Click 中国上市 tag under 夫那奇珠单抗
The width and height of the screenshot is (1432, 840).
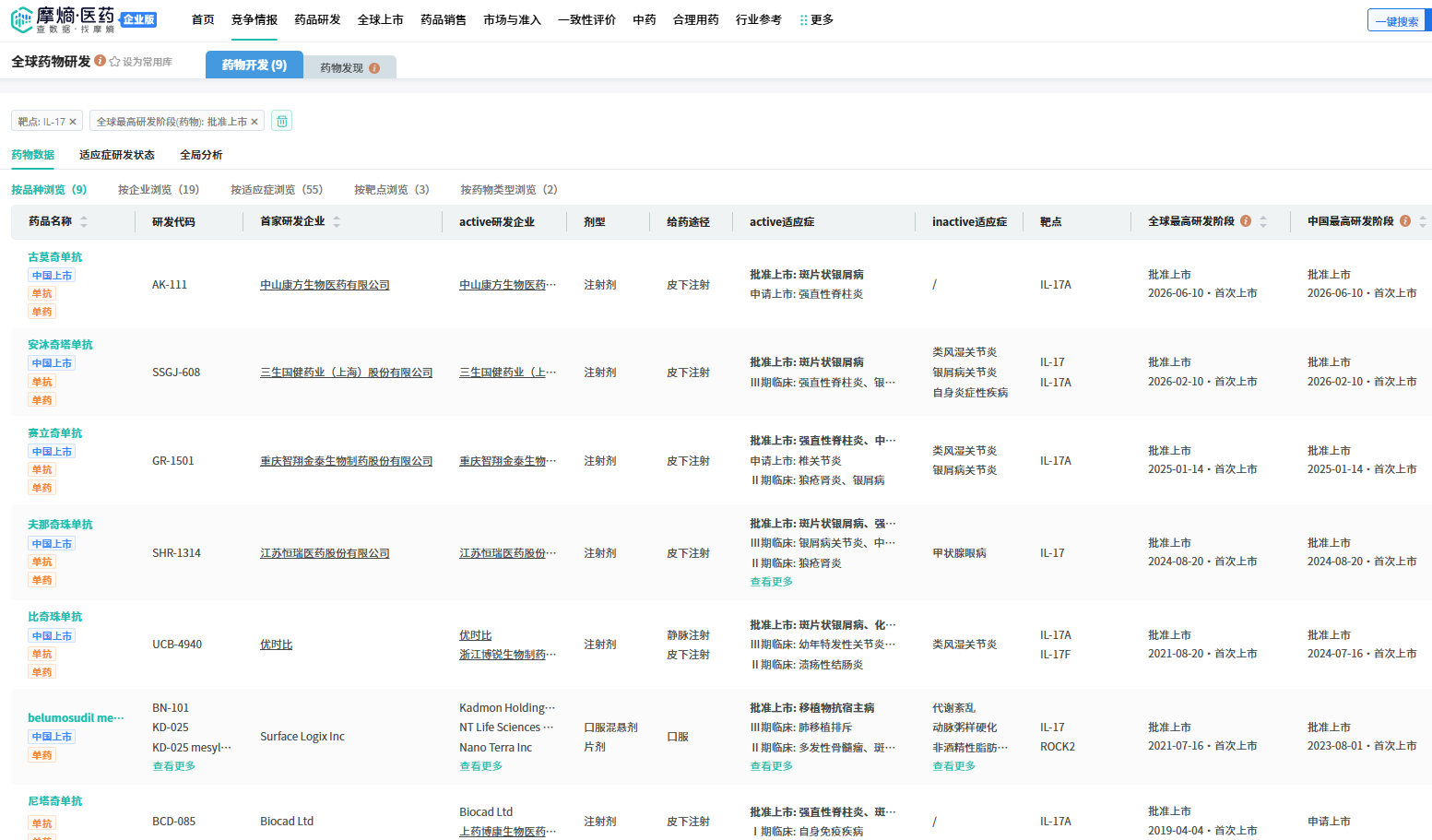coord(52,544)
